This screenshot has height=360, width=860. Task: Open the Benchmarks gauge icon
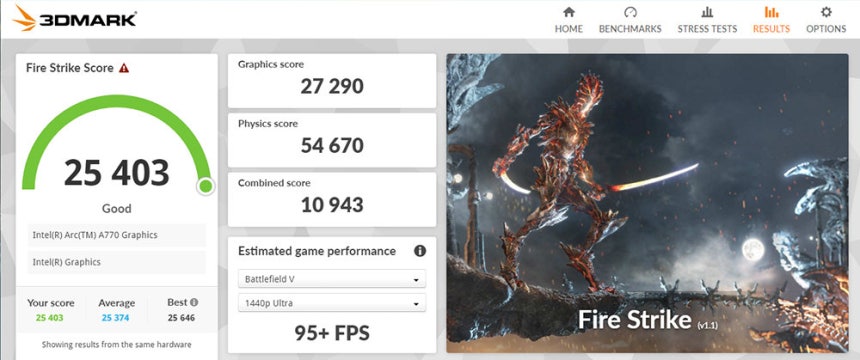click(630, 12)
